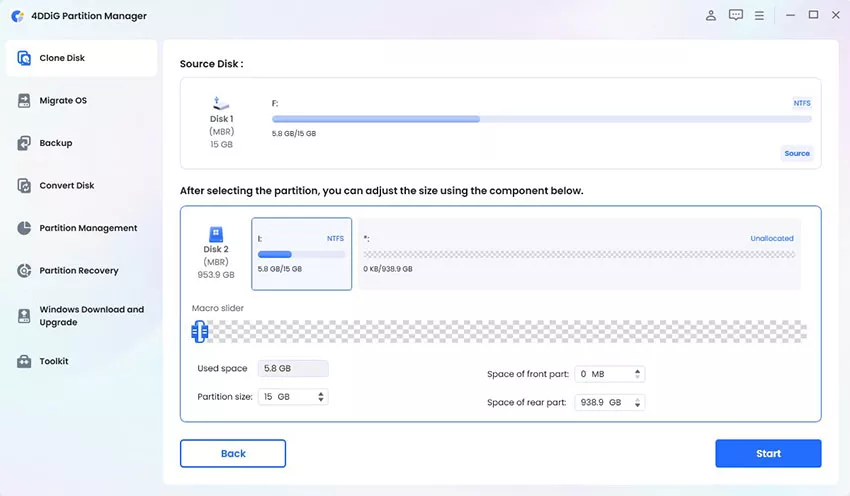Open the hamburger menu in title bar
This screenshot has height=496, width=850.
760,15
